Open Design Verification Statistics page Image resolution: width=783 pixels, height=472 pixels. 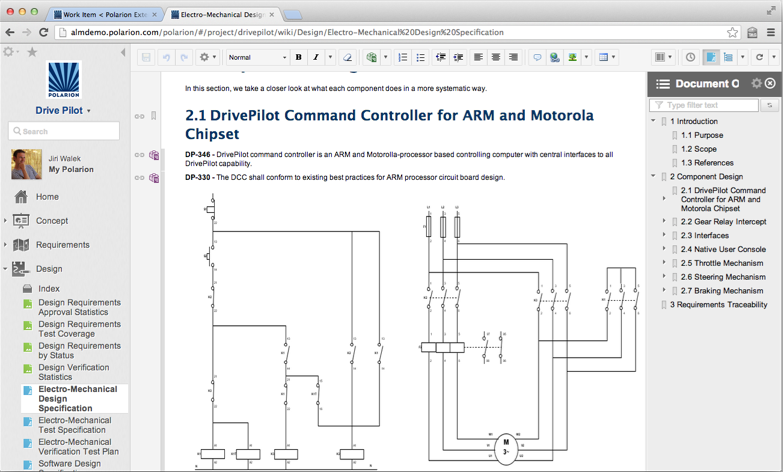(73, 372)
